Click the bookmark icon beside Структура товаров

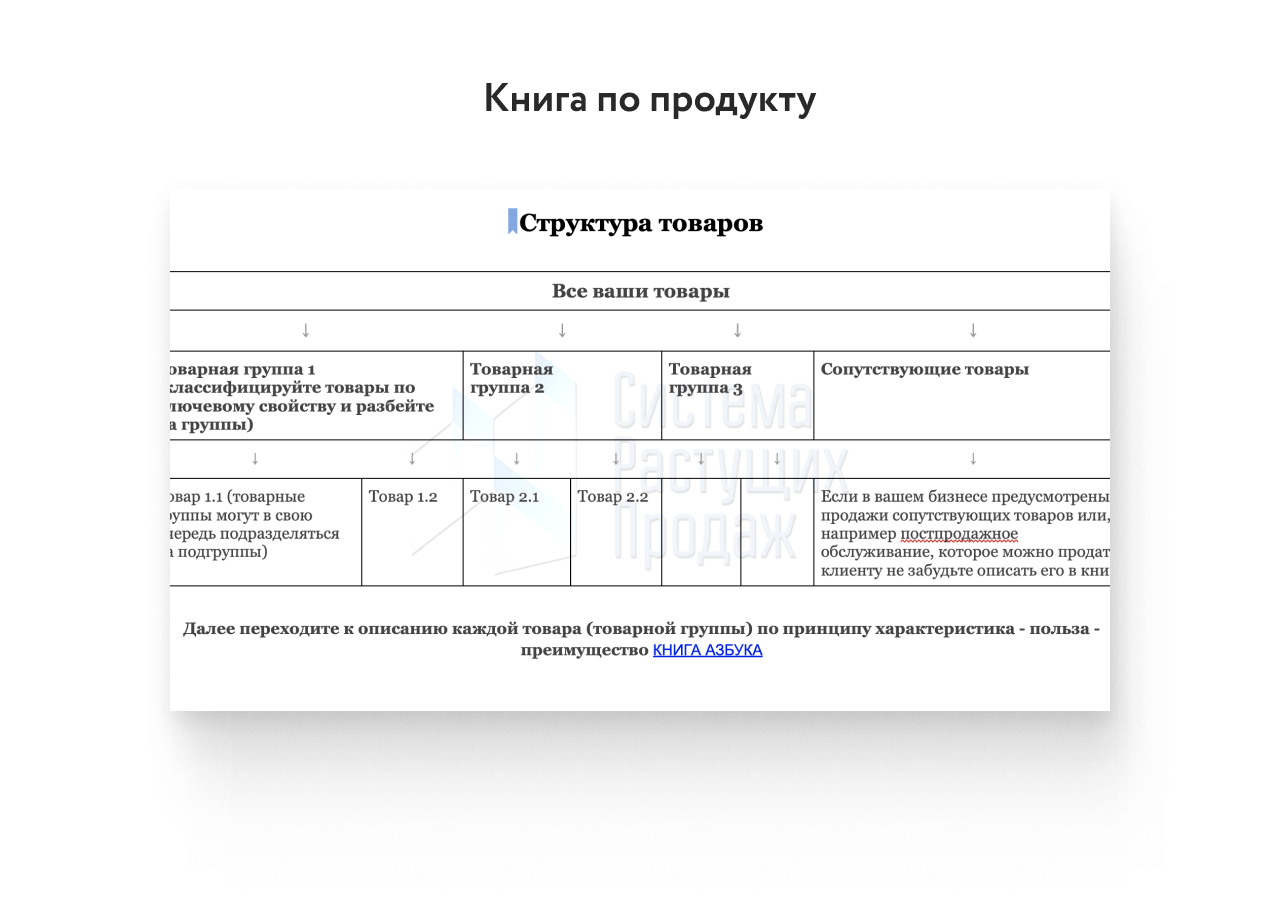point(512,221)
